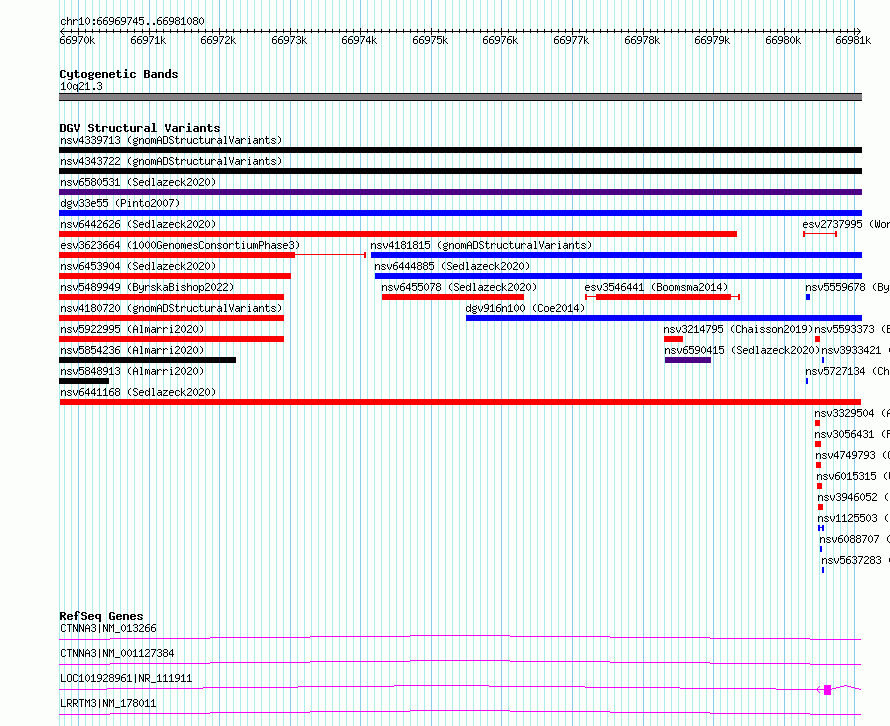Click the 66975k ruler tick label
Screen dimensions: 890x726
pyautogui.click(x=430, y=40)
